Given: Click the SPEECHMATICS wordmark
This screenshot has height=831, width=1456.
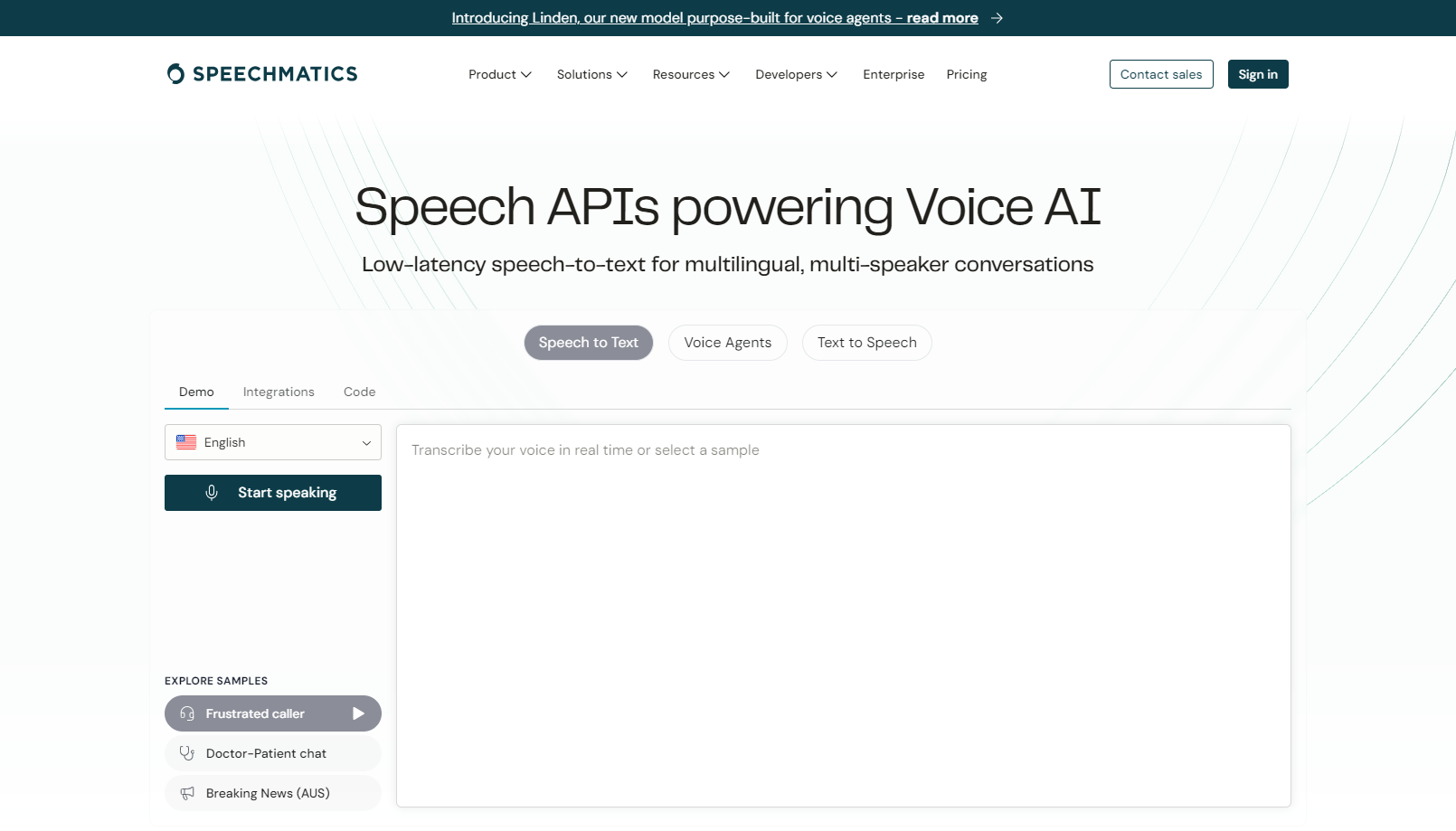Looking at the screenshot, I should click(x=275, y=74).
